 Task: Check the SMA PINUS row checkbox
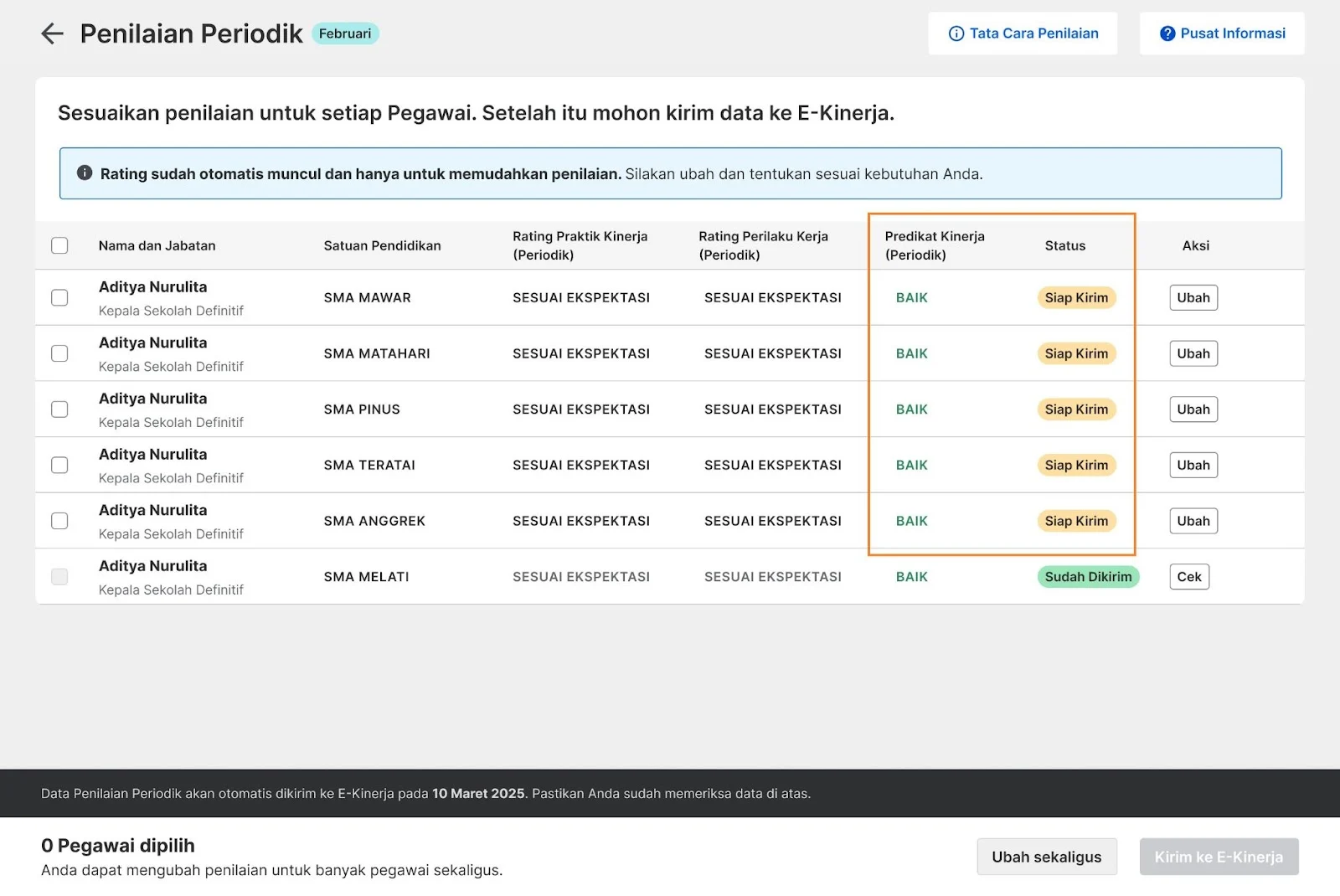[x=59, y=409]
